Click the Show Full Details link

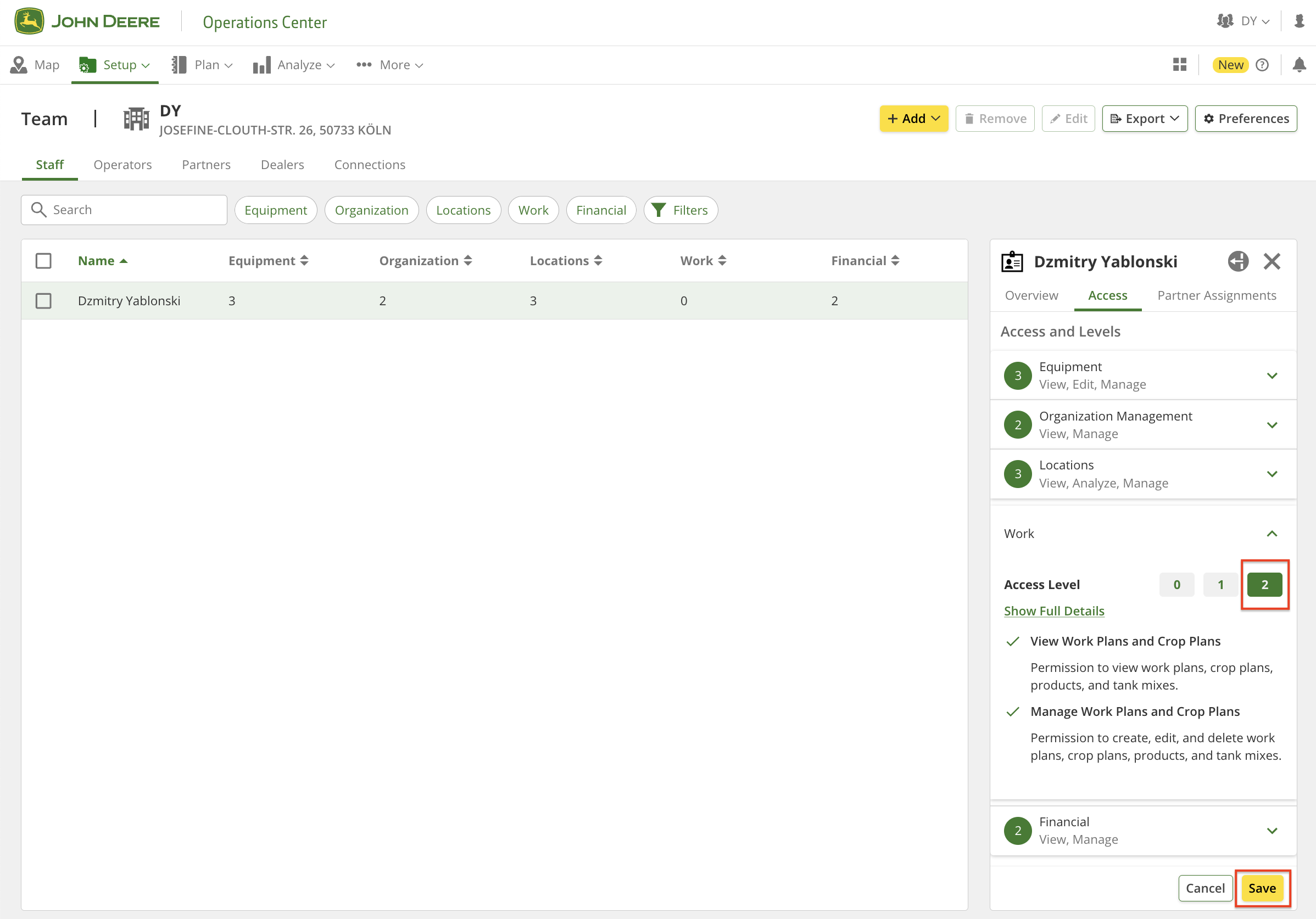tap(1053, 611)
